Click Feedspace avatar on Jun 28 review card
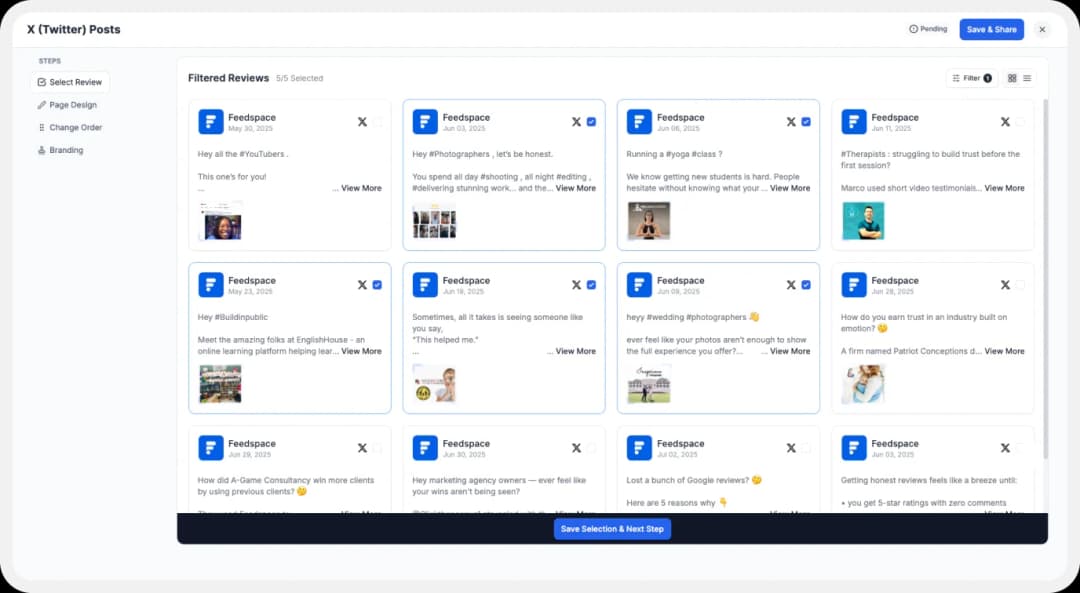 tap(854, 285)
